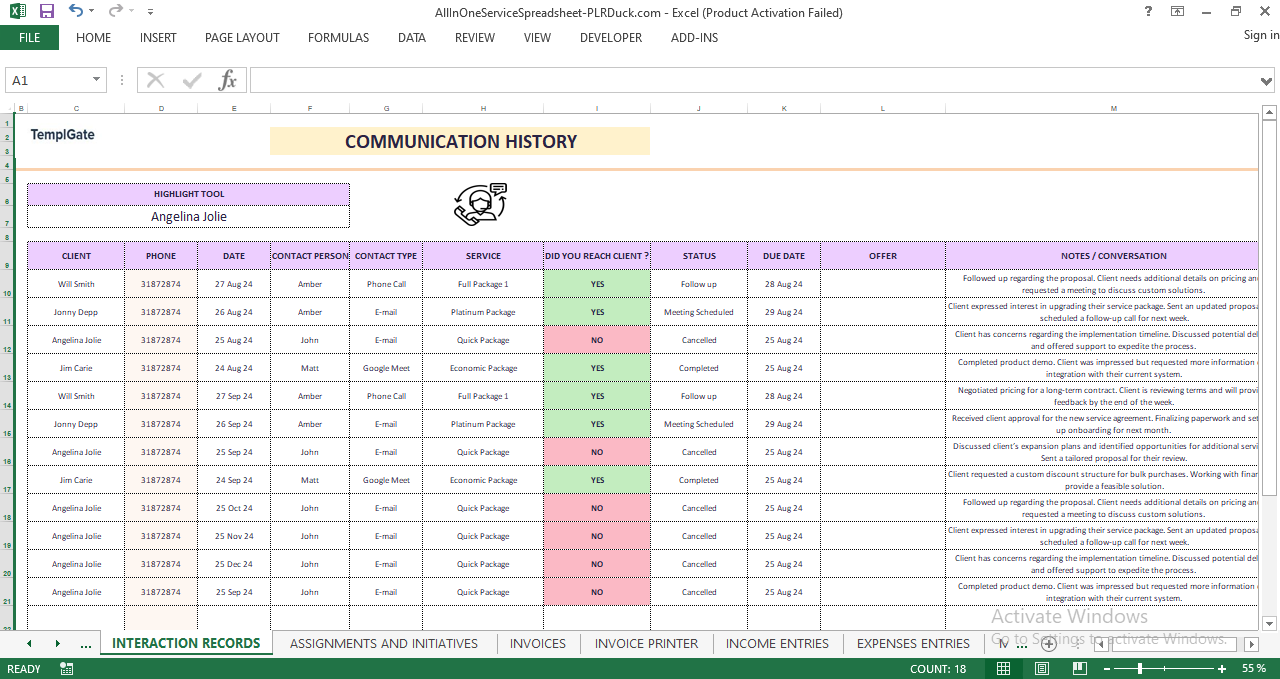Select column header H
This screenshot has height=679, width=1280.
point(483,108)
